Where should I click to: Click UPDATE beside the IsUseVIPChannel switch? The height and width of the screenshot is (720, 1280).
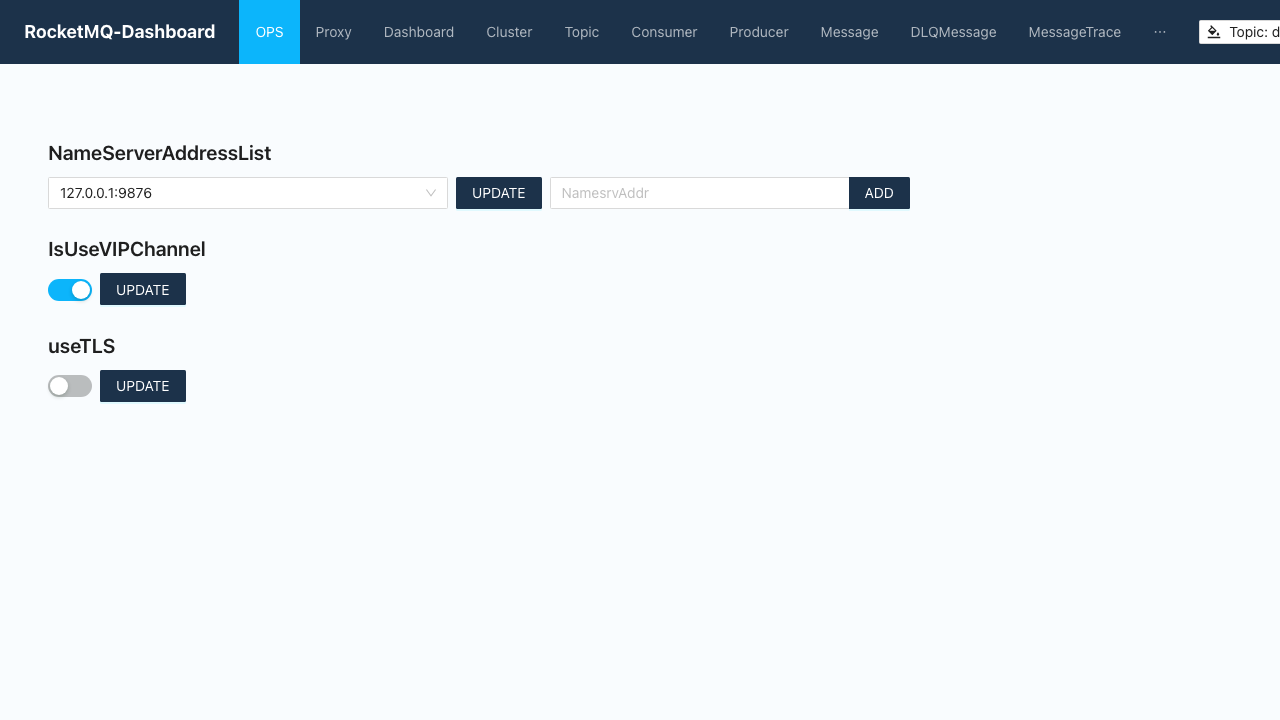tap(143, 289)
